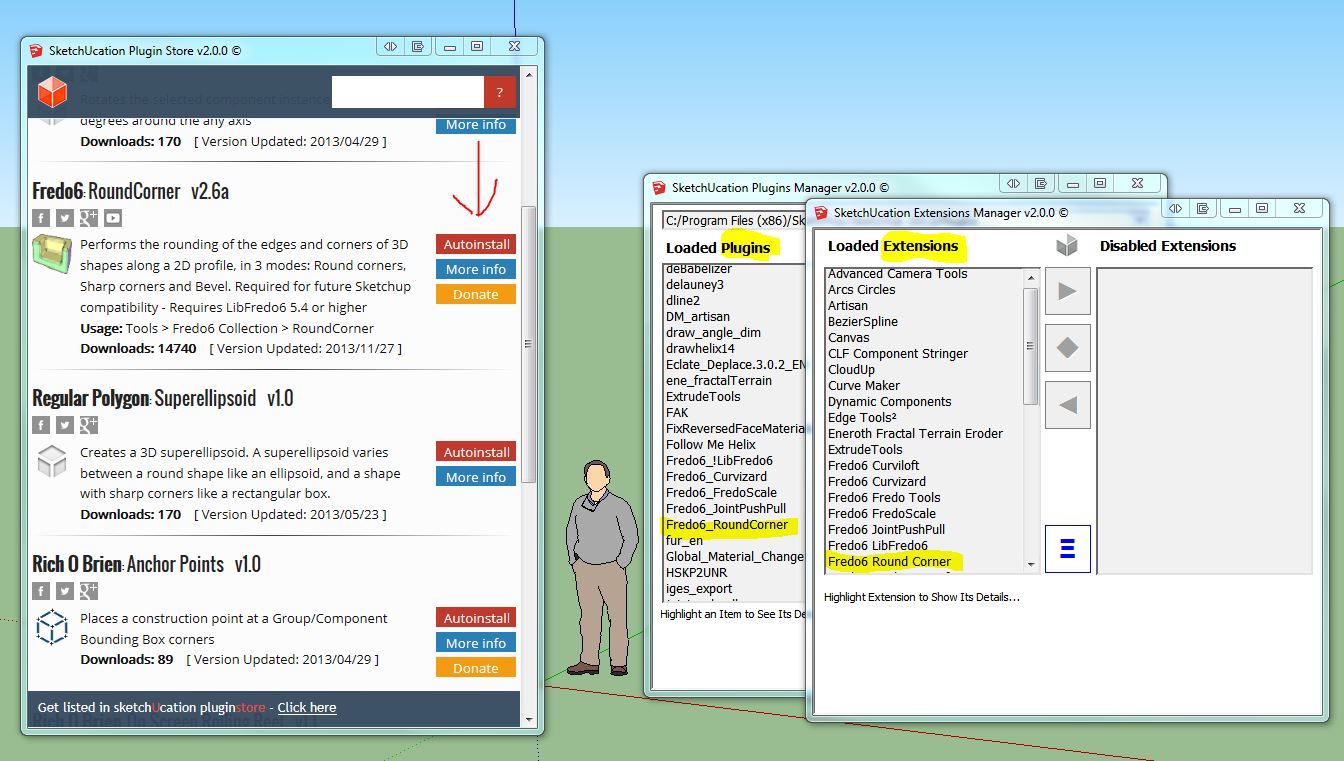Autoinstall the Fredo6 RoundCorner plugin
The image size is (1344, 761).
click(476, 244)
